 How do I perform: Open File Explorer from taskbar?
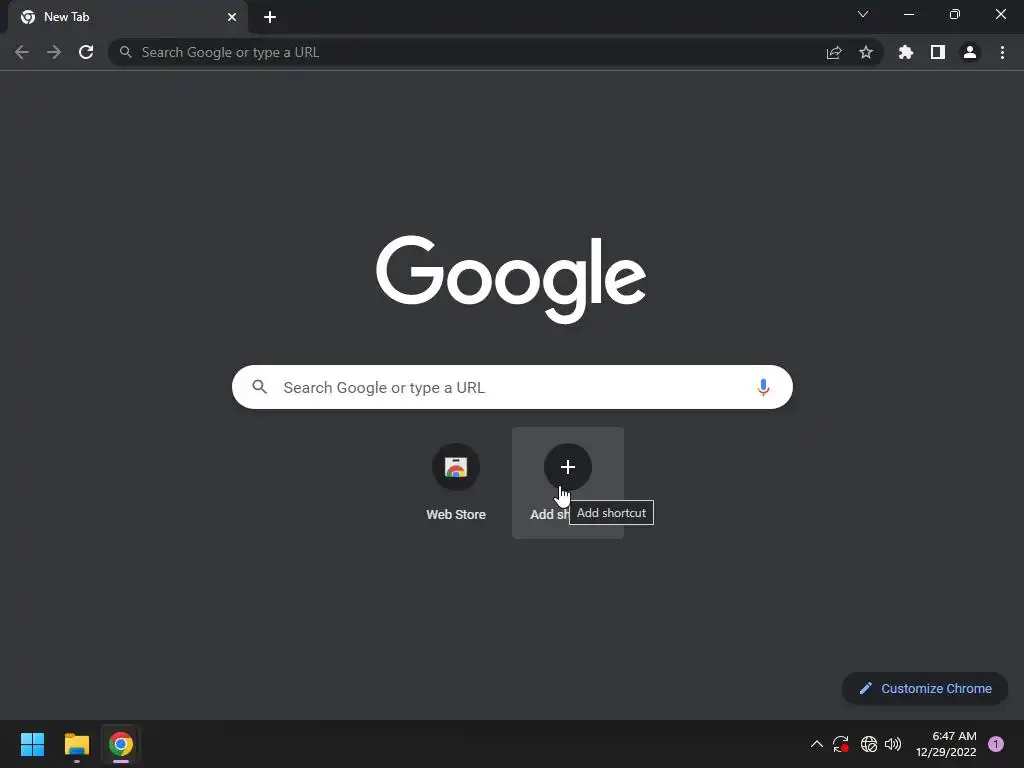(x=77, y=744)
